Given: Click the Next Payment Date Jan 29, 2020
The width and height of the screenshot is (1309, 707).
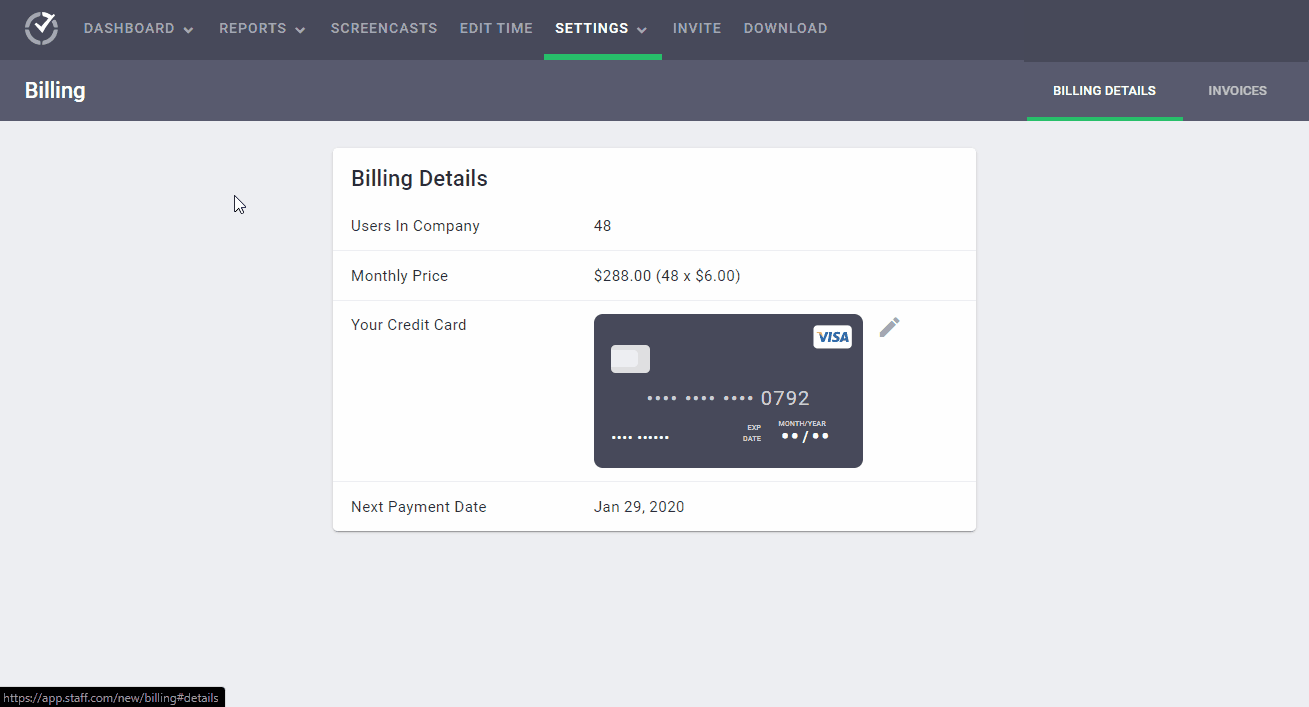Looking at the screenshot, I should click(639, 506).
